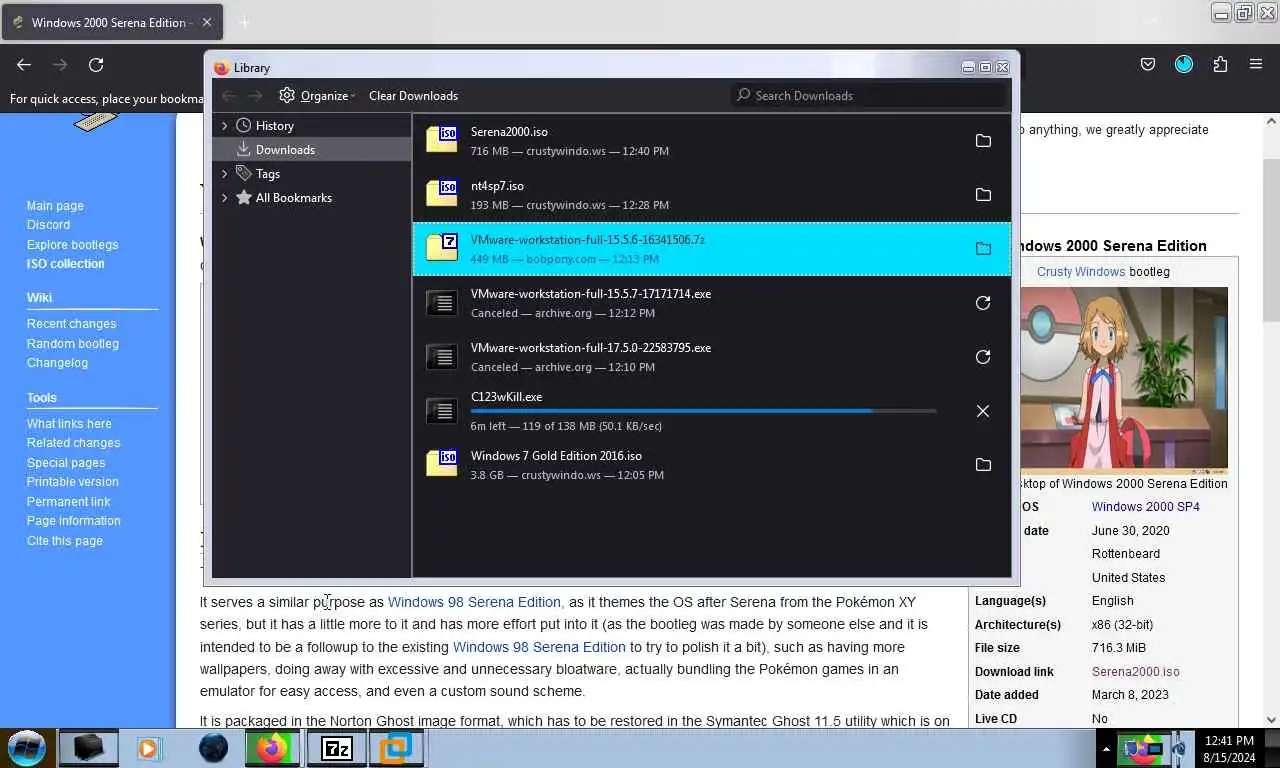Click Serena2000.iso download link in infobox
The width and height of the screenshot is (1280, 768).
(x=1136, y=672)
